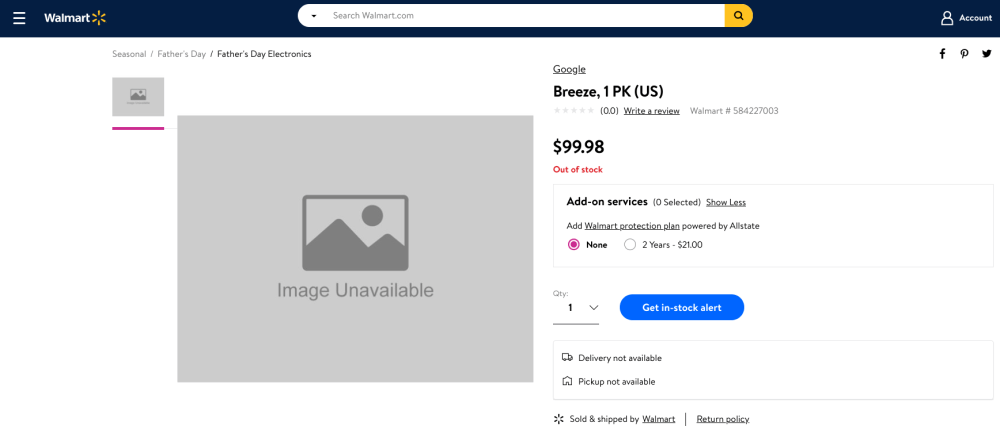Go to Seasonal breadcrumb
1000x434 pixels.
(x=129, y=54)
